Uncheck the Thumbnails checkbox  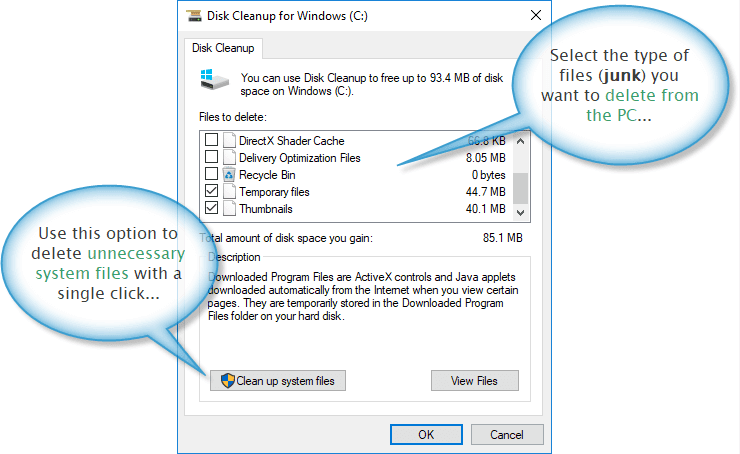tap(211, 208)
